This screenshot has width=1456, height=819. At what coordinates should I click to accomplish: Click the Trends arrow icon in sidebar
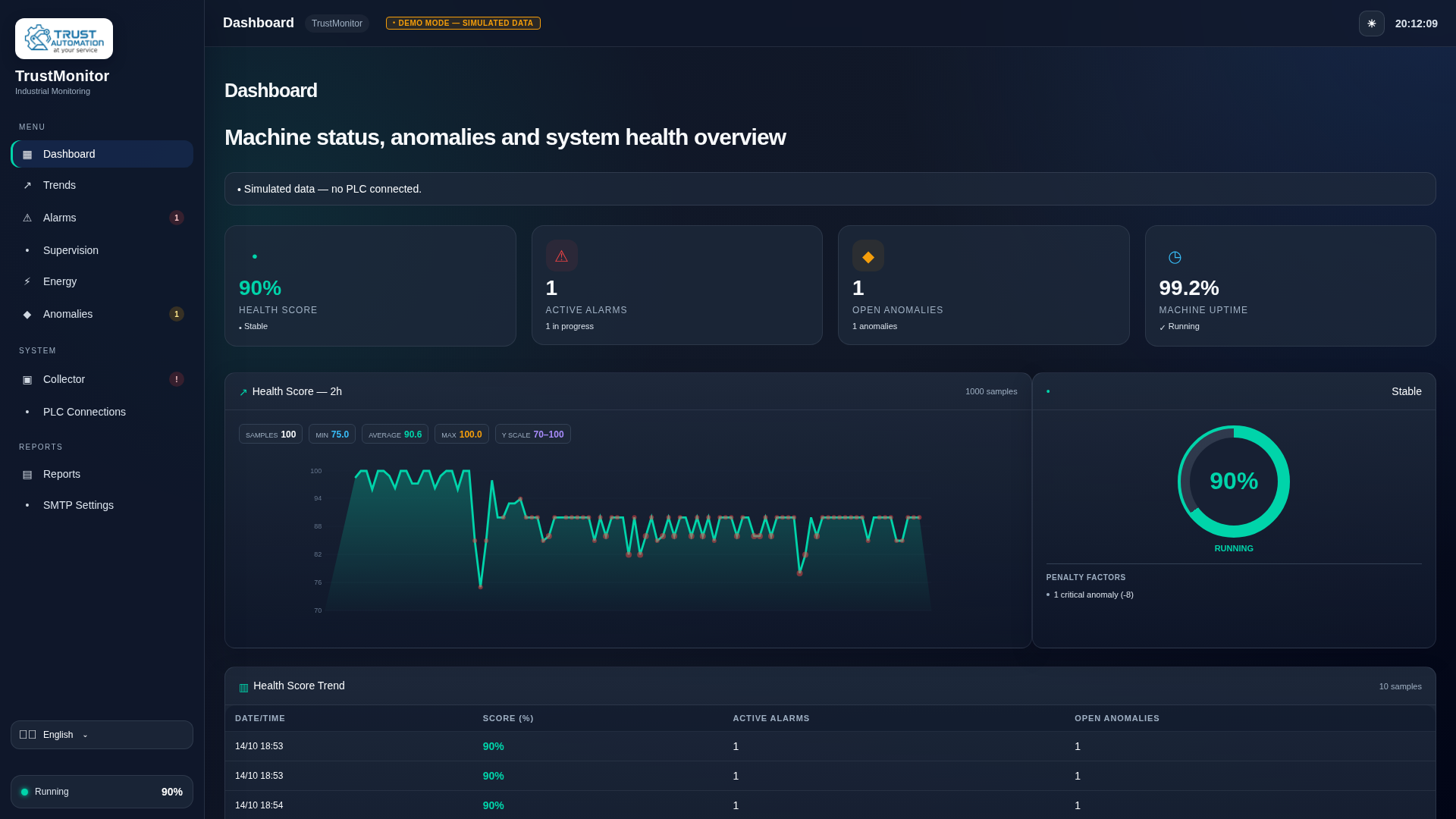coord(27,185)
